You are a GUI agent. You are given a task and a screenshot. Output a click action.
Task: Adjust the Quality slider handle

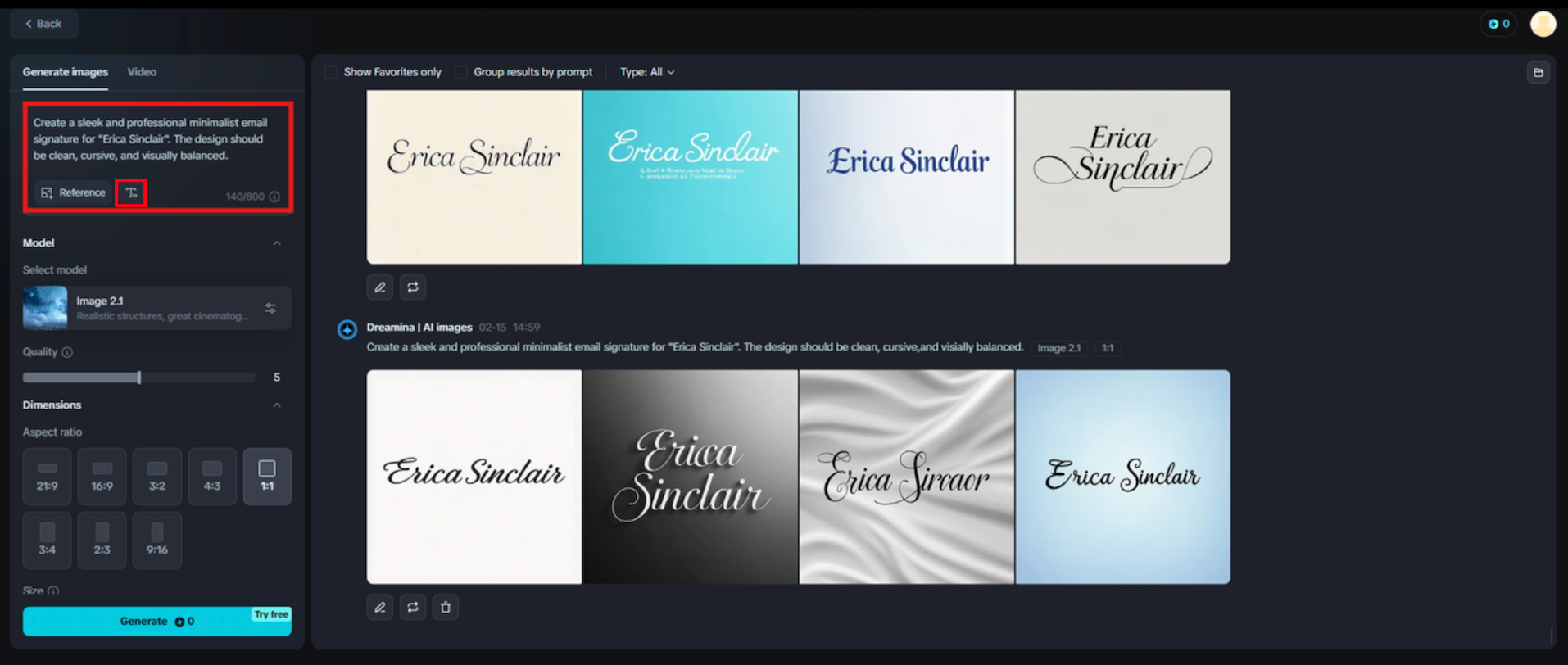(x=139, y=378)
